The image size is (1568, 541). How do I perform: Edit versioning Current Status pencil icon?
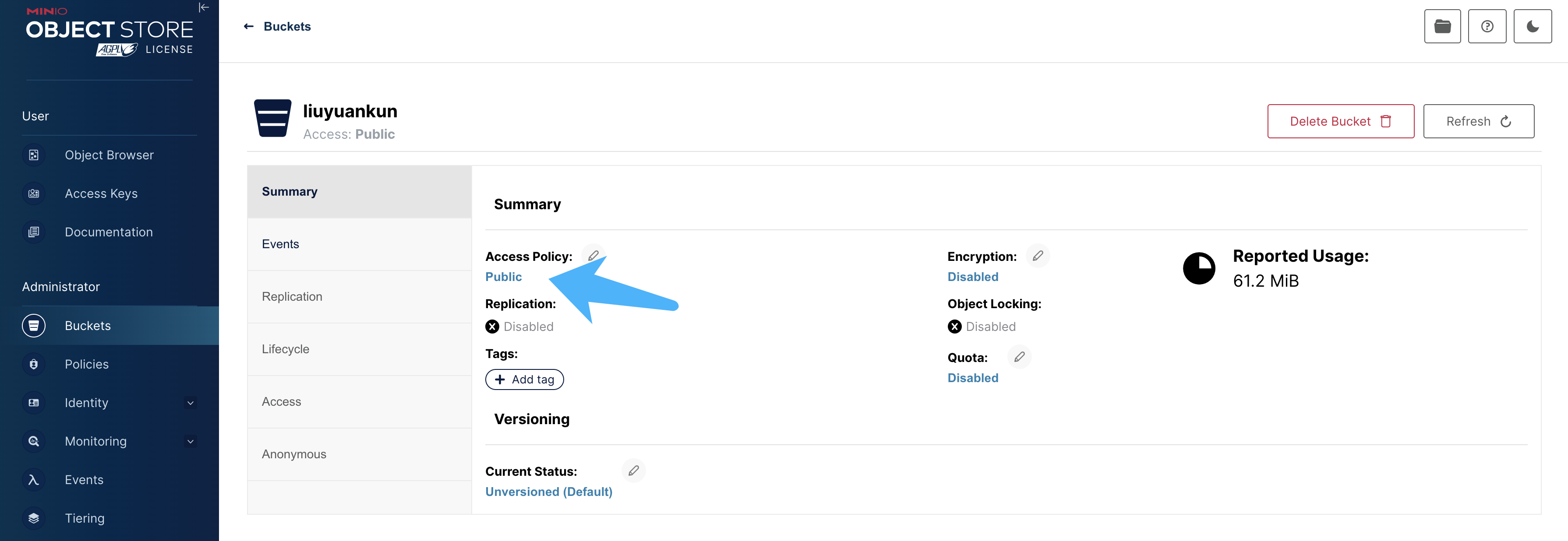(x=634, y=471)
